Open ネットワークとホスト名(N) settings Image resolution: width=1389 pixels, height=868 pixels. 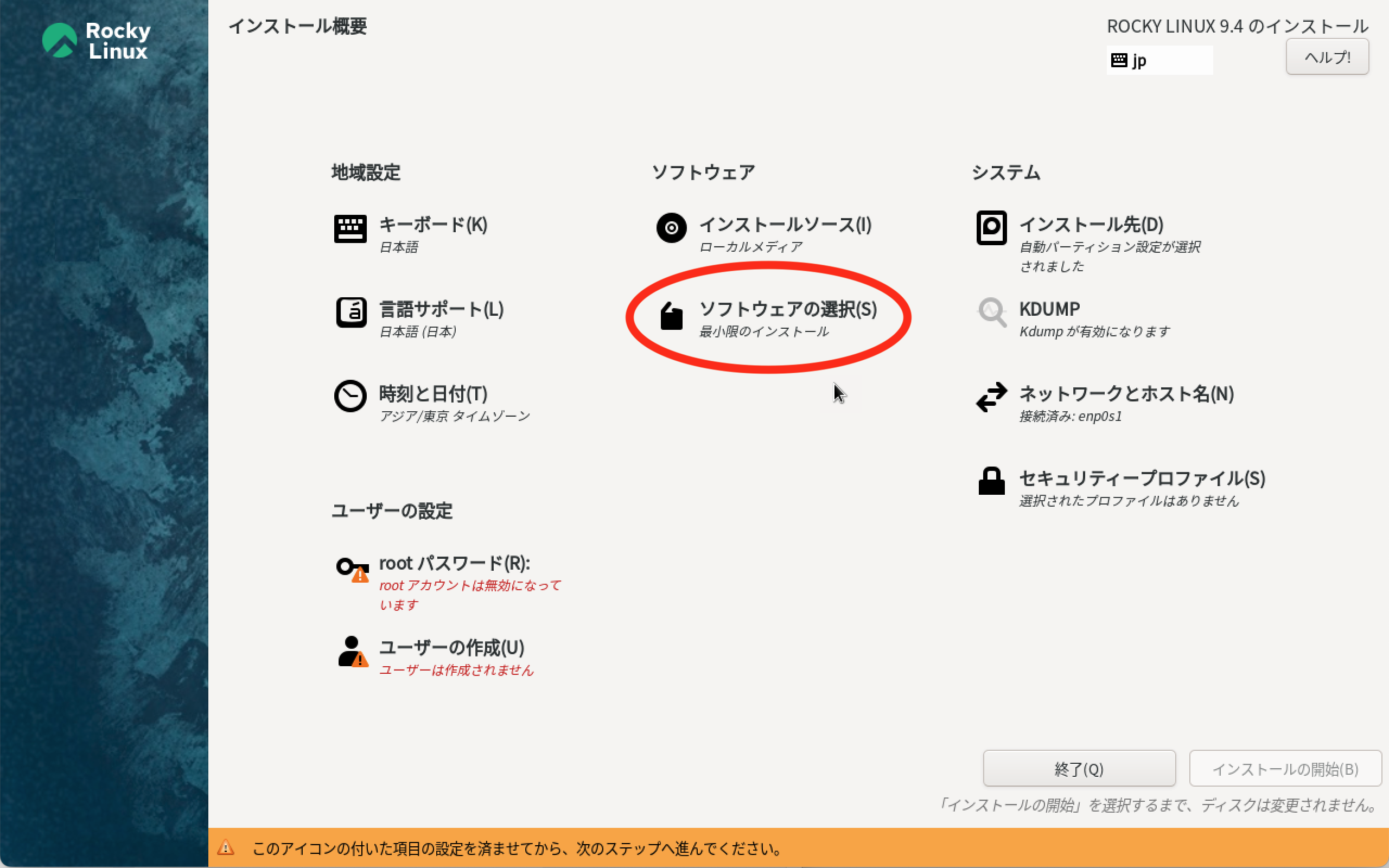tap(1126, 394)
